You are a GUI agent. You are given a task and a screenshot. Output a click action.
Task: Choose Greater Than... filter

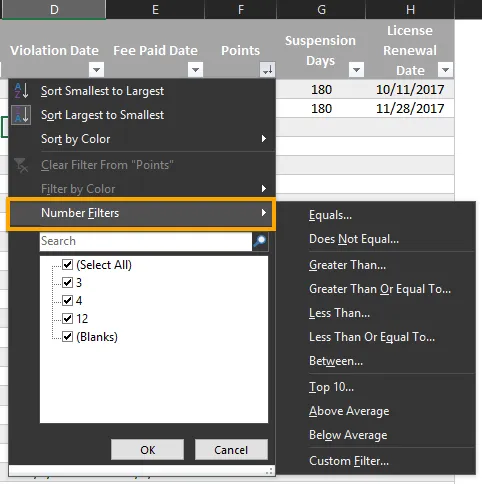(376, 265)
